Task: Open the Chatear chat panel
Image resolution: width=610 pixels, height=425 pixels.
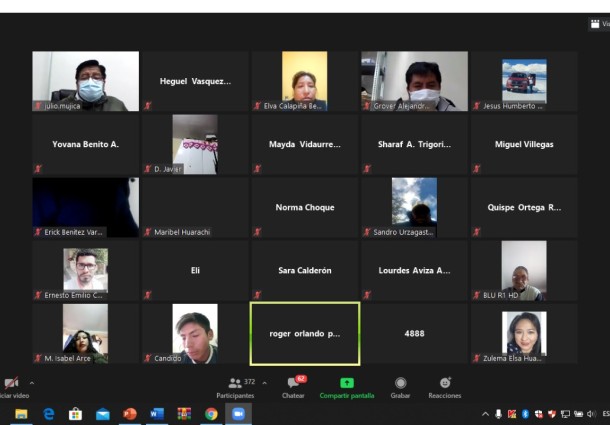Action: [293, 386]
